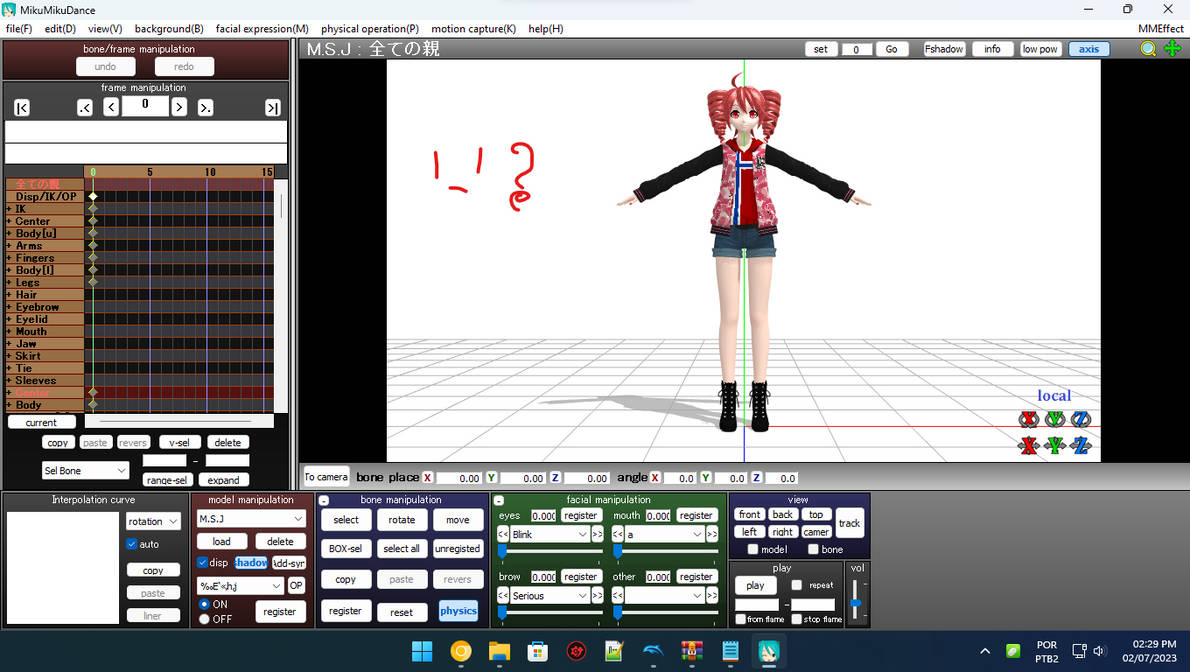Previous mouth morph arrow button

coord(618,535)
